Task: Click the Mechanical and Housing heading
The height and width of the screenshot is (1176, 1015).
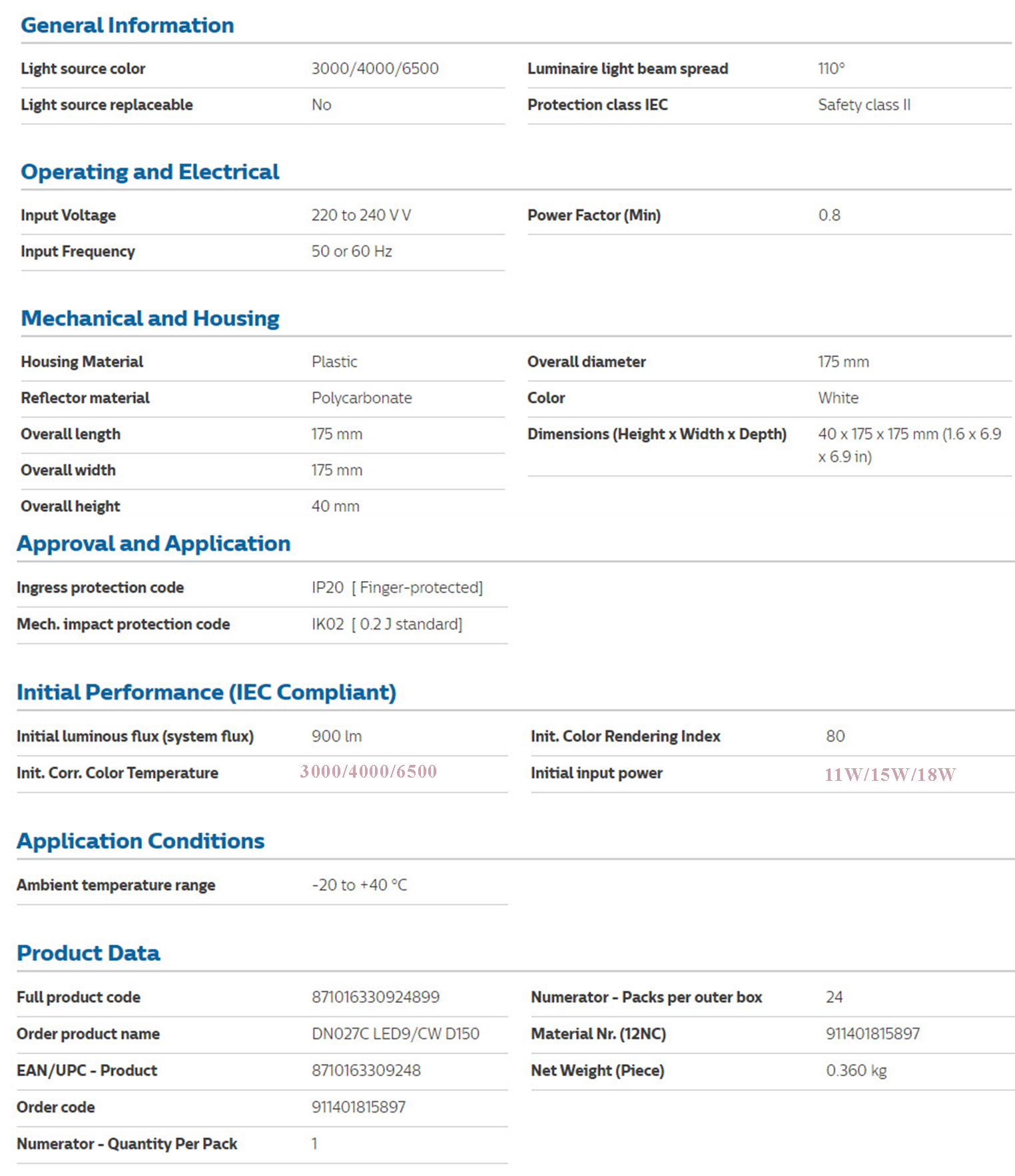Action: [150, 318]
